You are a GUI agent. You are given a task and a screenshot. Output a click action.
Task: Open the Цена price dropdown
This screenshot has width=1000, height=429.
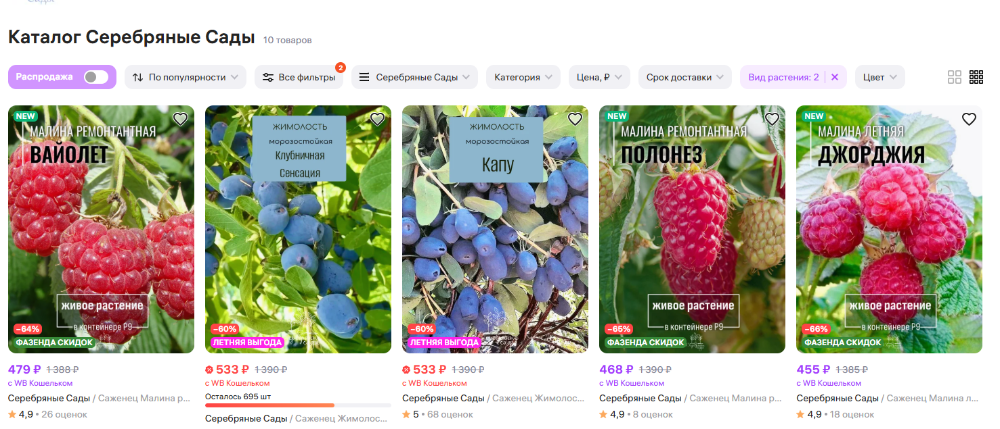click(x=599, y=77)
